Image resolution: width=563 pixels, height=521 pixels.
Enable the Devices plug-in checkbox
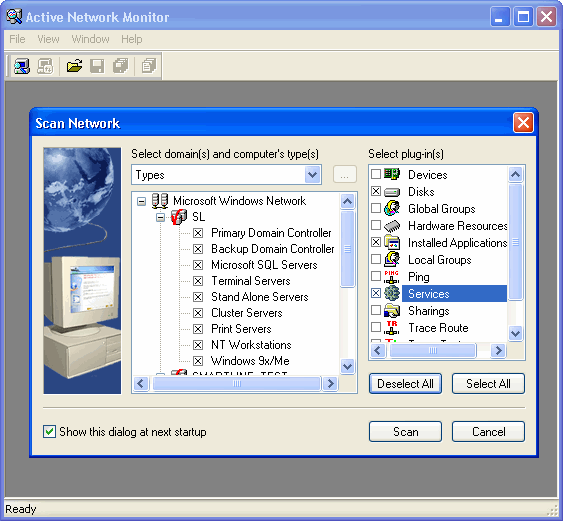tap(376, 174)
